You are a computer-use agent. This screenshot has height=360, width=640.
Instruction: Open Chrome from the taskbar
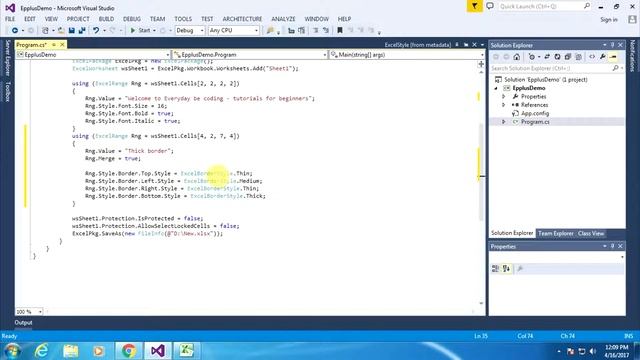click(129, 351)
